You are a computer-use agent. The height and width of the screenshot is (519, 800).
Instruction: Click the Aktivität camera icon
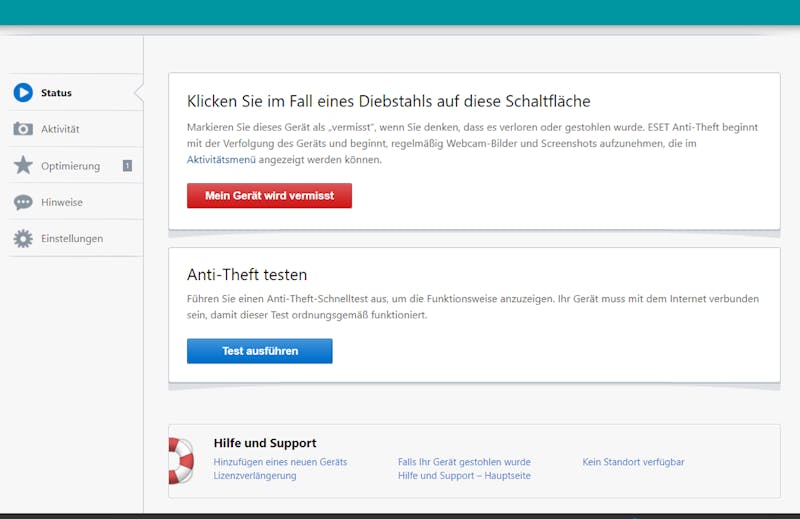coord(23,129)
